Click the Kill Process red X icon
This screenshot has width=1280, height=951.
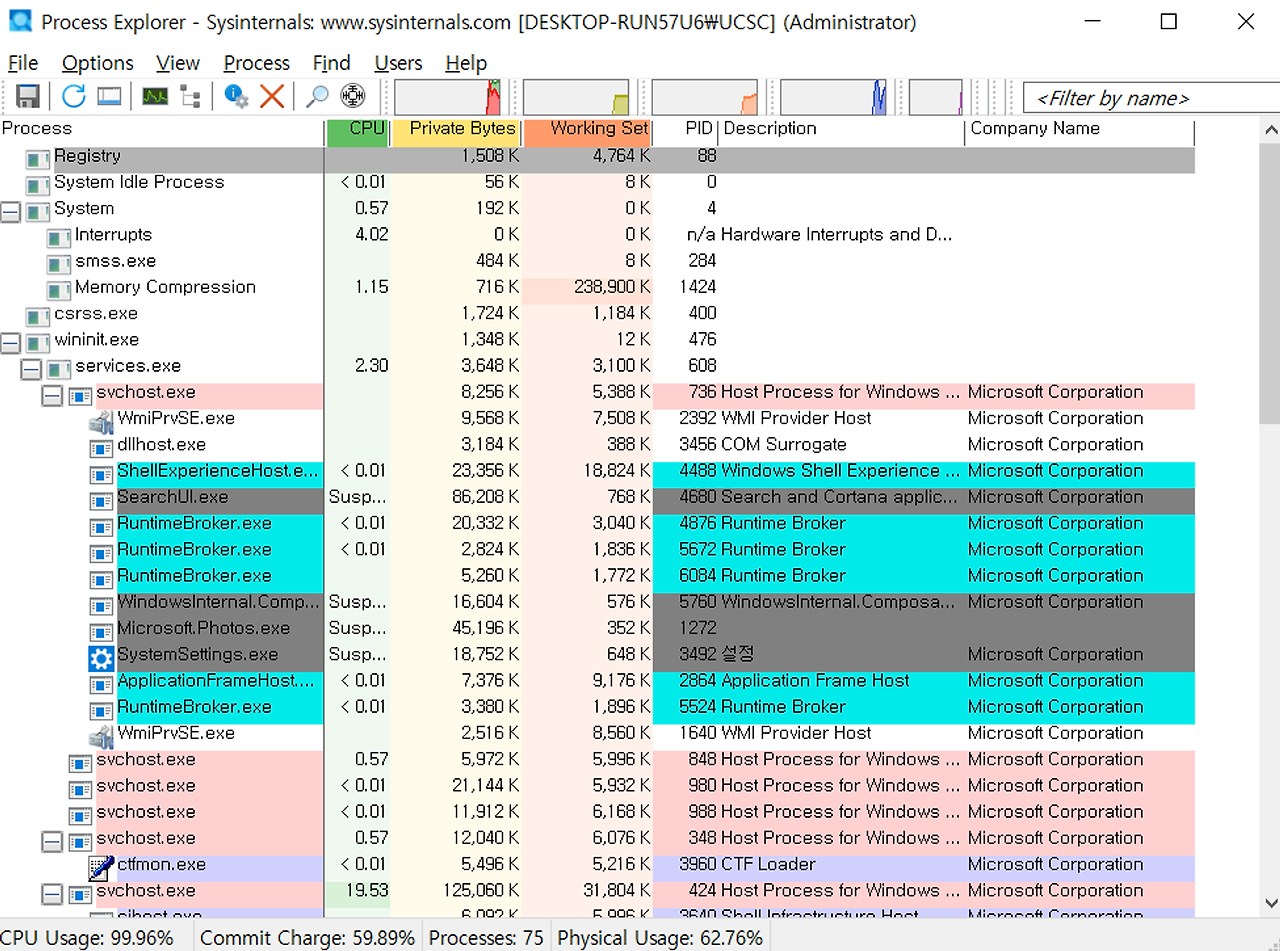pyautogui.click(x=272, y=97)
